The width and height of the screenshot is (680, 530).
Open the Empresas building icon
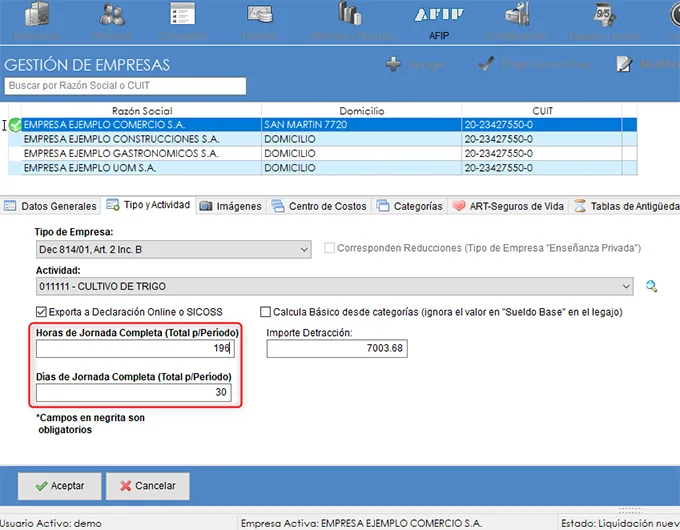[37, 15]
